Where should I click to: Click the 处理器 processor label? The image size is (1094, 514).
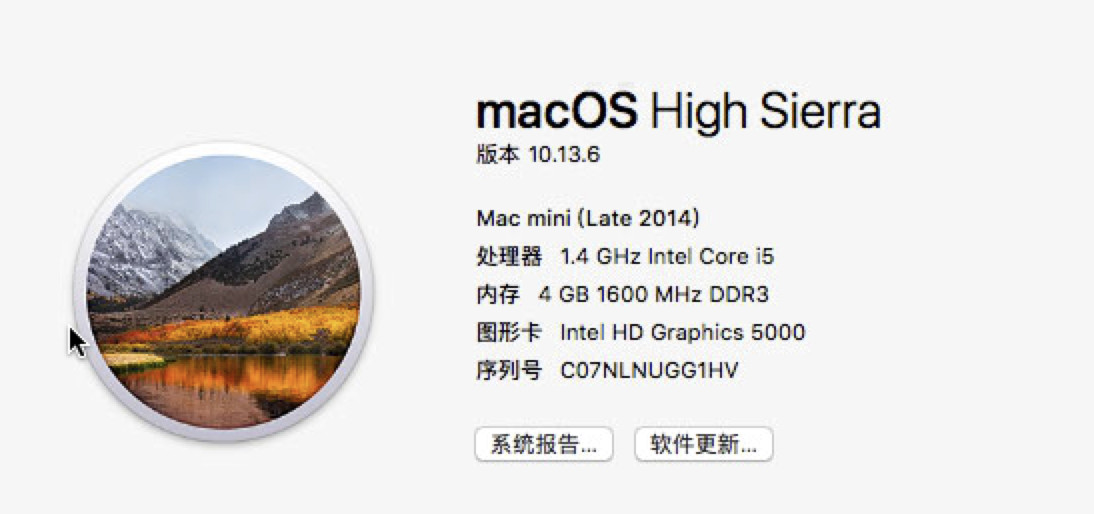click(509, 257)
